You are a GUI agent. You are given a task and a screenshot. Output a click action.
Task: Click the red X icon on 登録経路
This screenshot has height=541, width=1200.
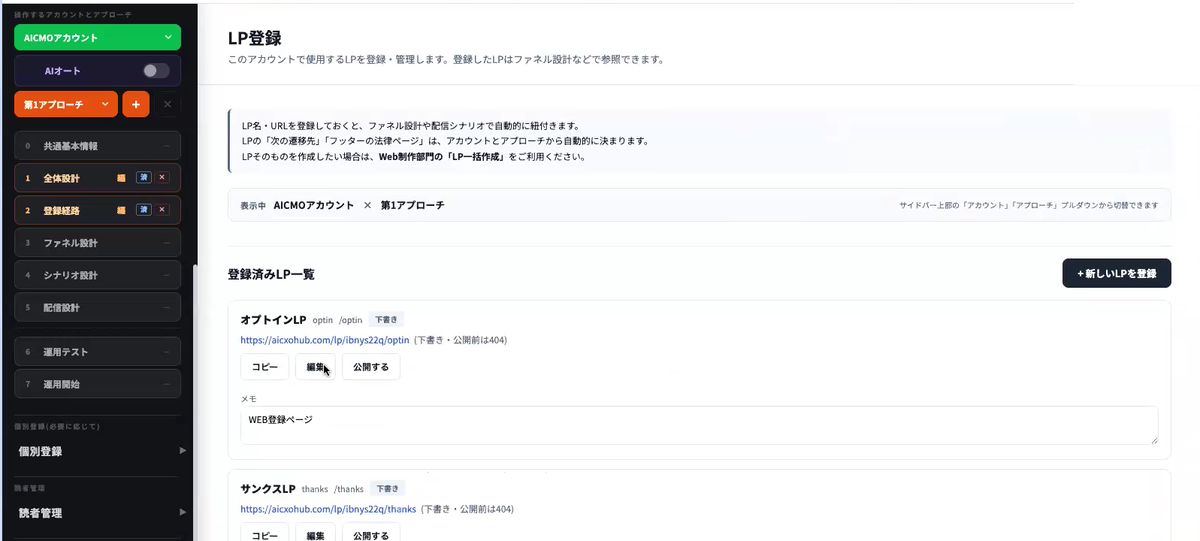(163, 210)
